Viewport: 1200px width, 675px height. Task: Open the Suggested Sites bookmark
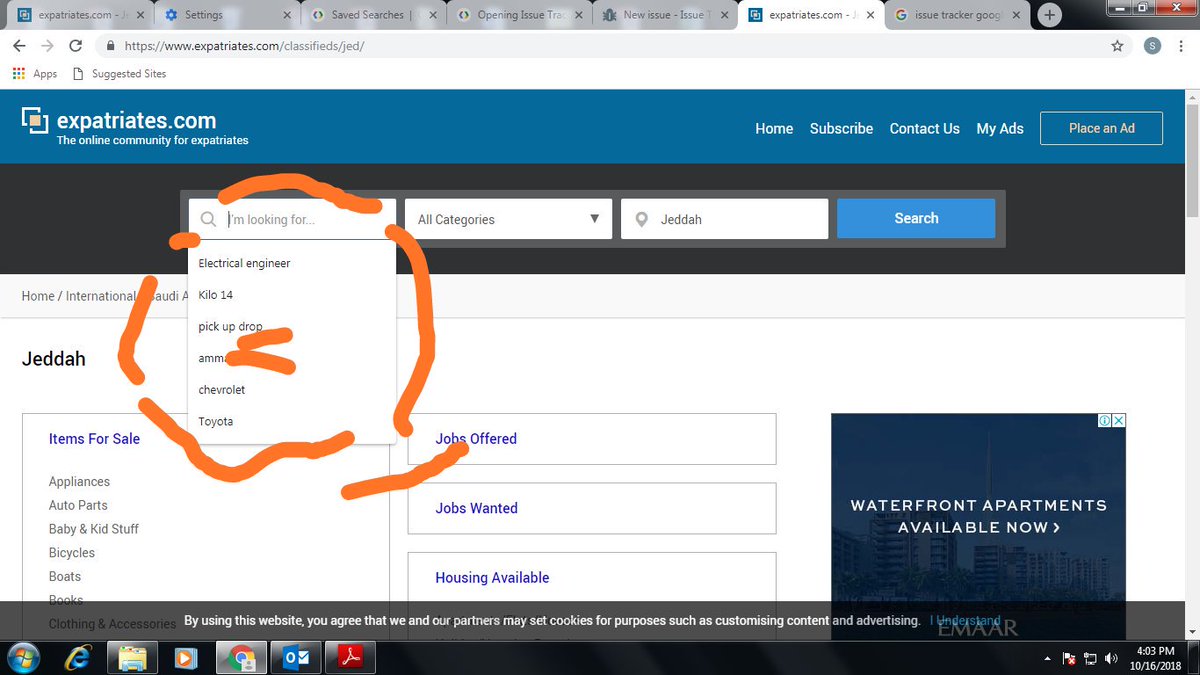pyautogui.click(x=119, y=74)
